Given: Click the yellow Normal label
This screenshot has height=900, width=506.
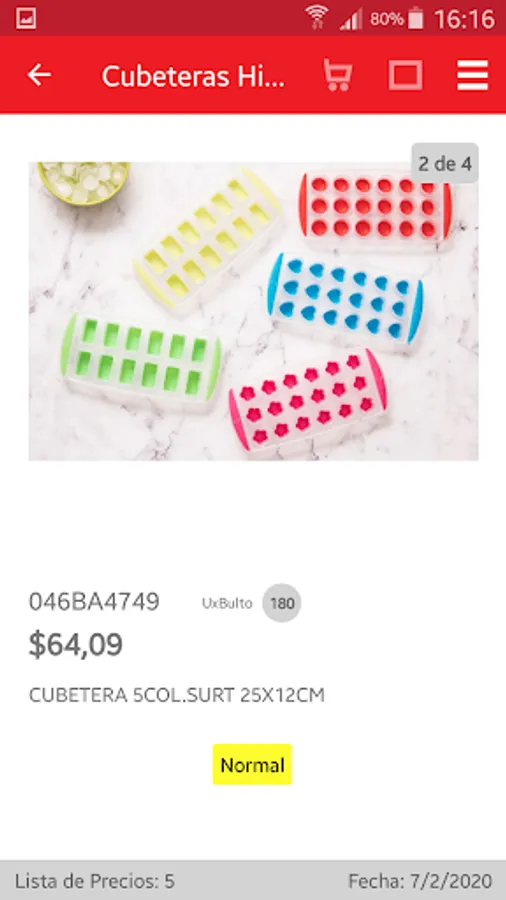Looking at the screenshot, I should pyautogui.click(x=252, y=765).
